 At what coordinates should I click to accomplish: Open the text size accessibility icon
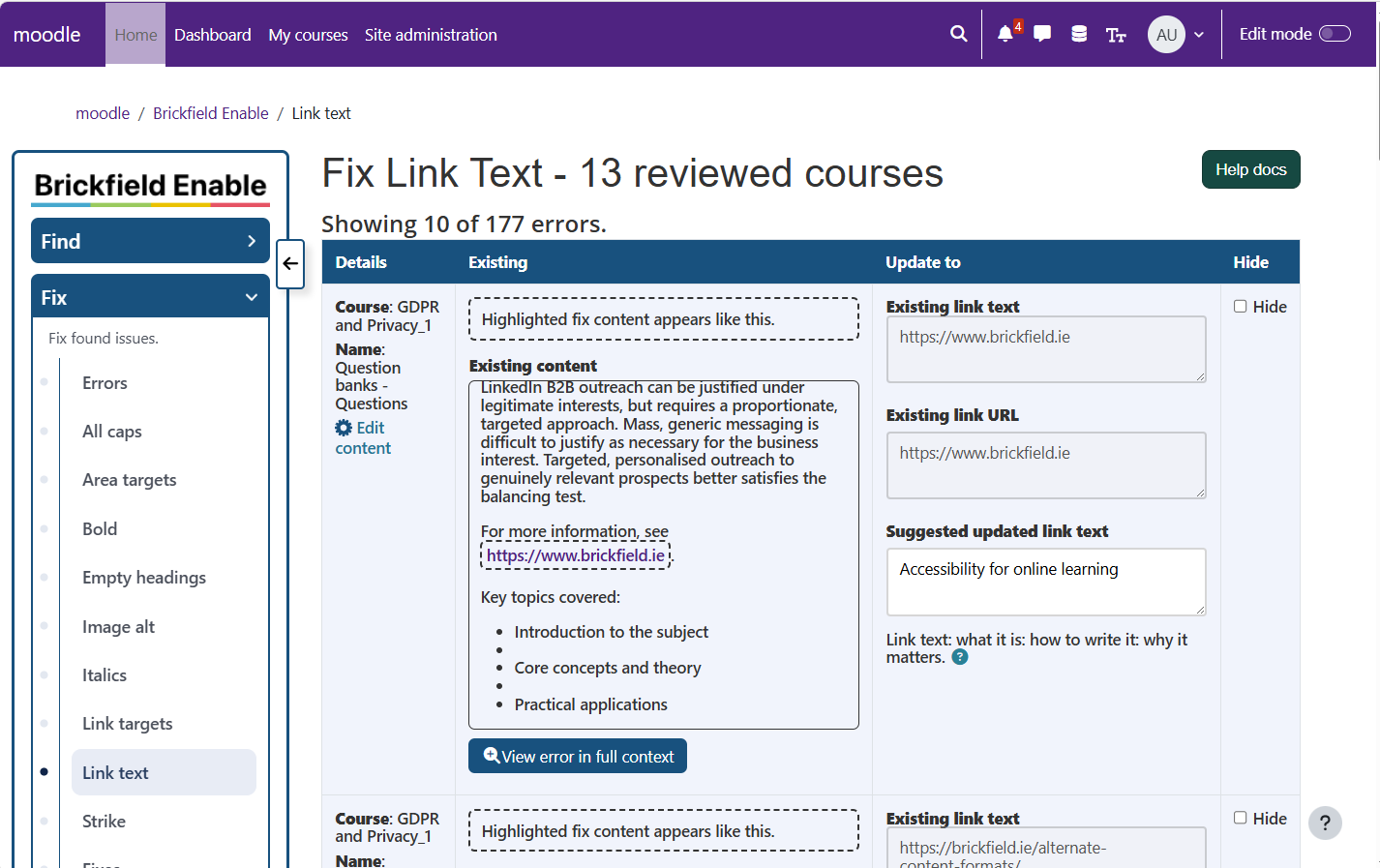pos(1116,35)
